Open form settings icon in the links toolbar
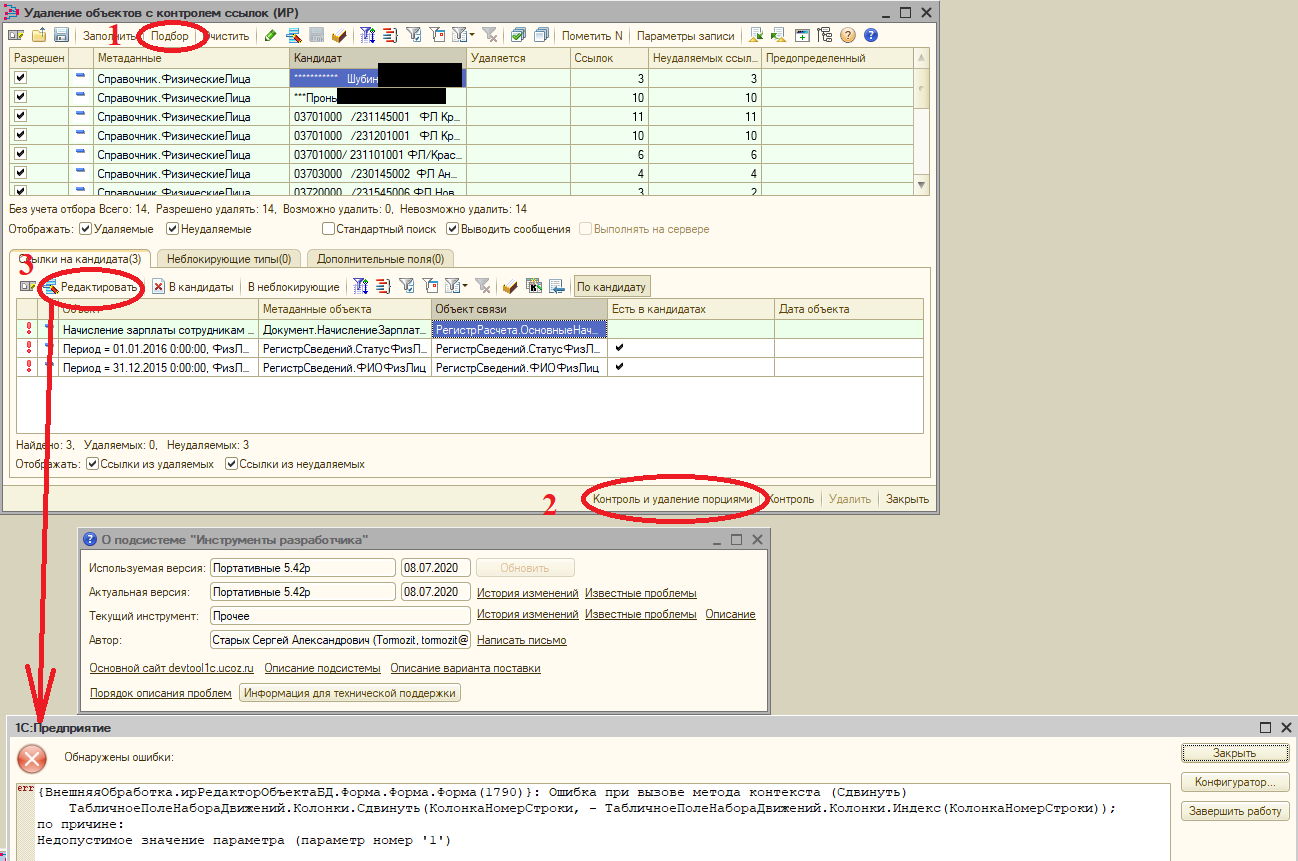The image size is (1298, 861). pos(29,287)
